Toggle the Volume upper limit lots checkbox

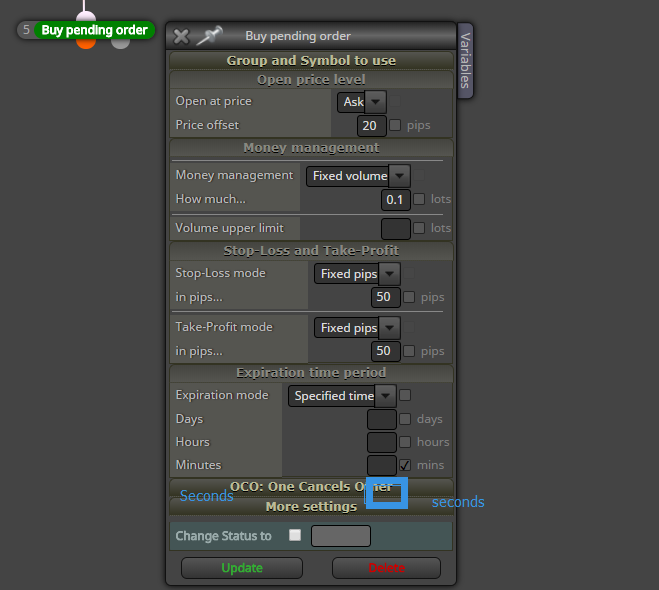[419, 228]
